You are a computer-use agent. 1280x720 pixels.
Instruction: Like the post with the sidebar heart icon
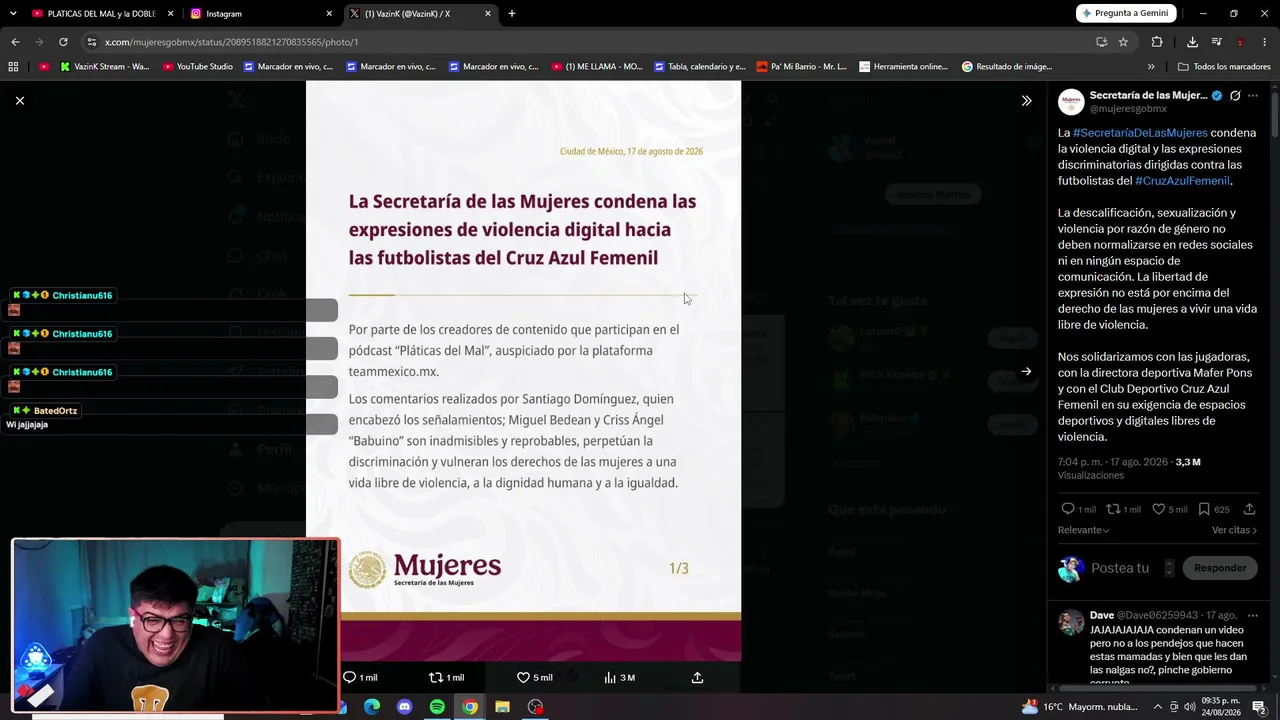click(1158, 509)
